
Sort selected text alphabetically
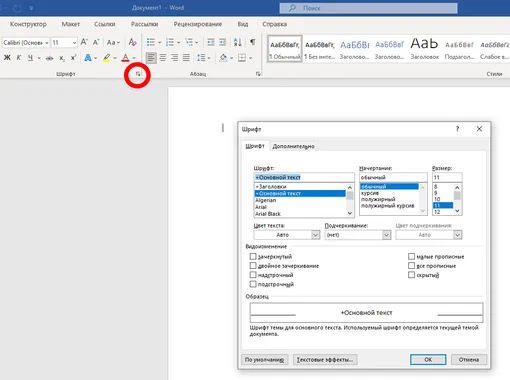pyautogui.click(x=237, y=42)
